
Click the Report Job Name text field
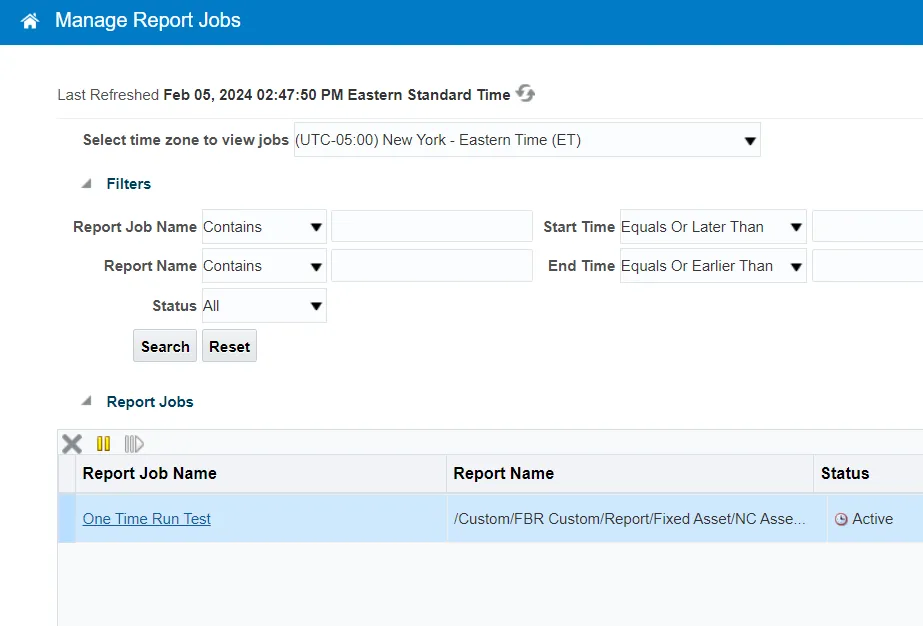pos(431,227)
